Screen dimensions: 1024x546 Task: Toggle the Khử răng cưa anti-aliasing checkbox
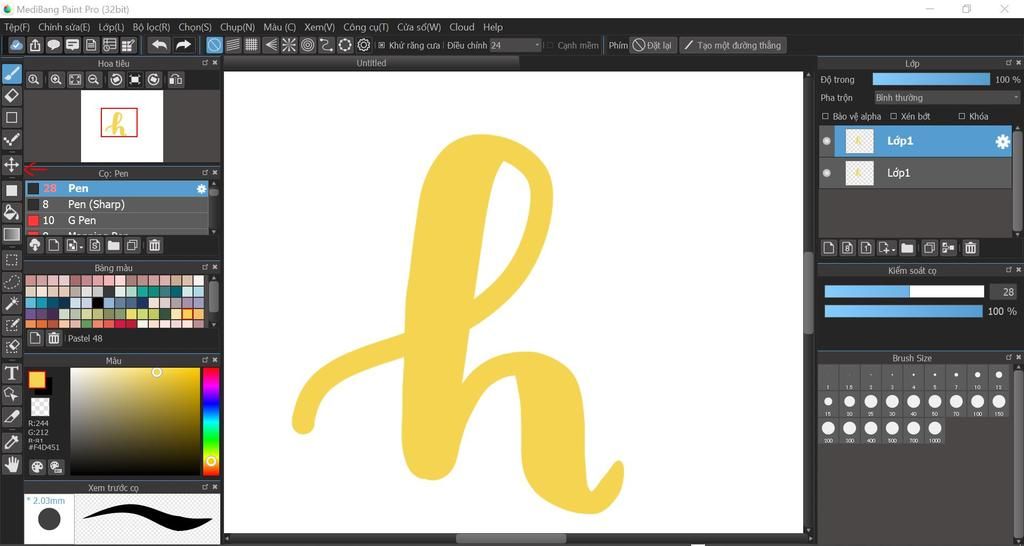[382, 46]
